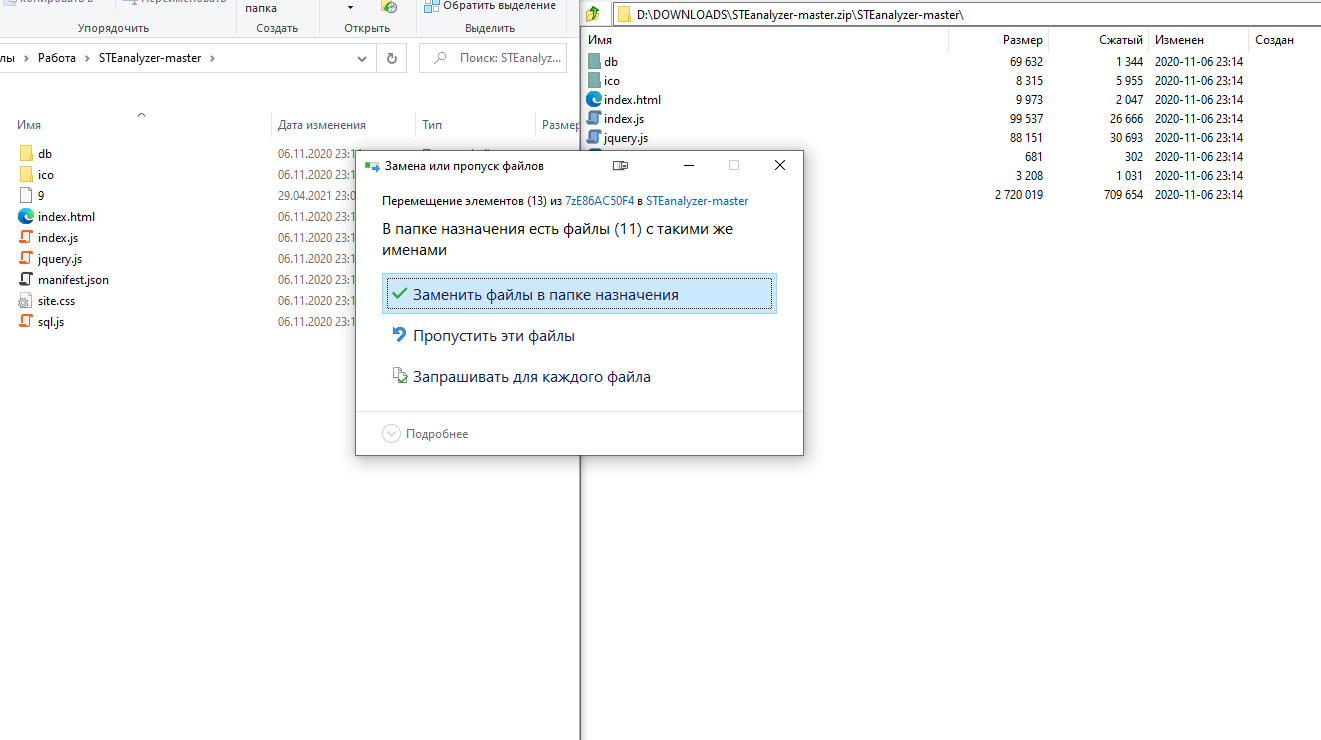Image resolution: width=1321 pixels, height=740 pixels.
Task: Open the Открыть dropdown arrow in ribbon
Action: point(350,8)
